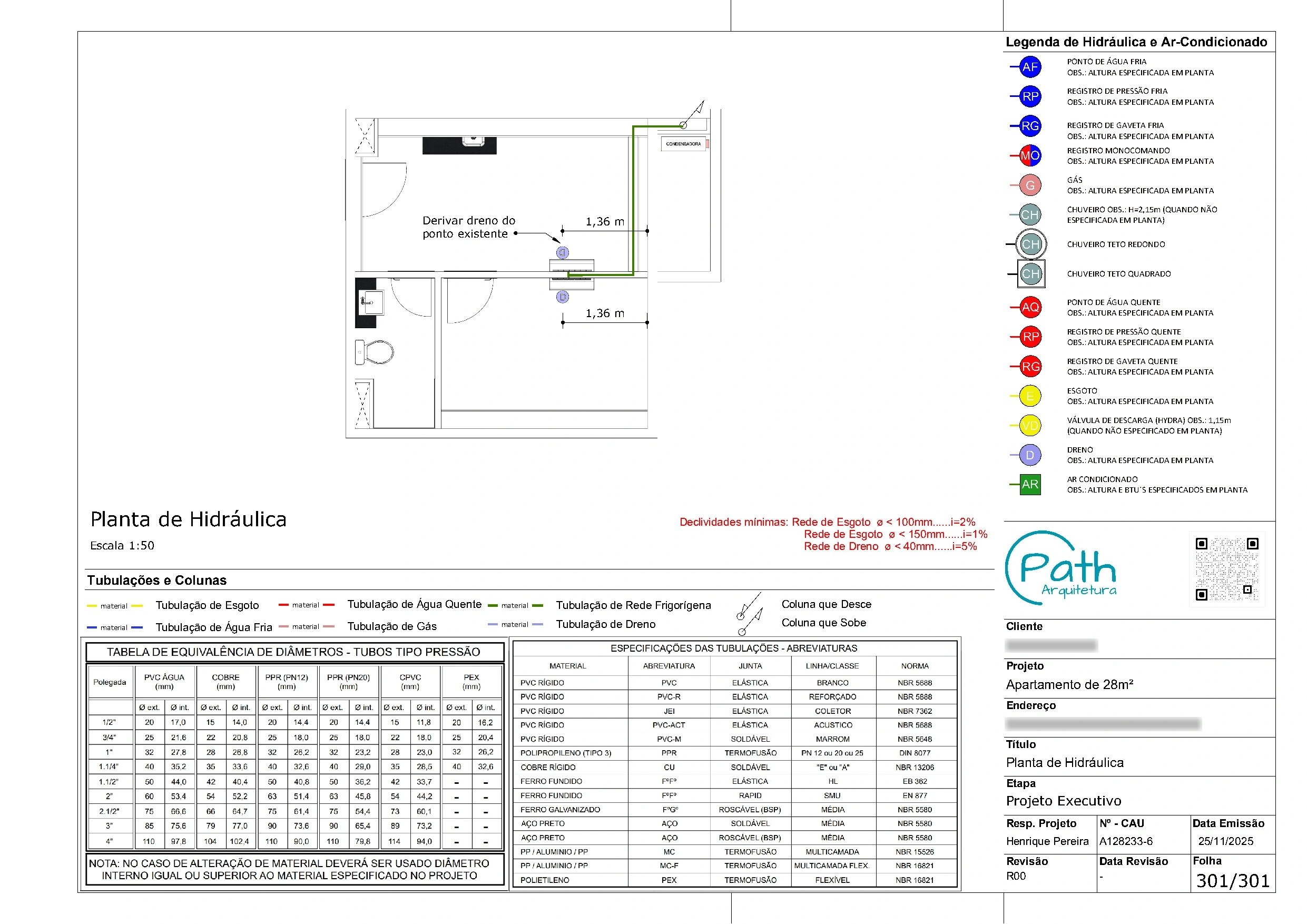1307x924 pixels.
Task: Click the red-blue MO monocomando symbol
Action: click(1029, 155)
